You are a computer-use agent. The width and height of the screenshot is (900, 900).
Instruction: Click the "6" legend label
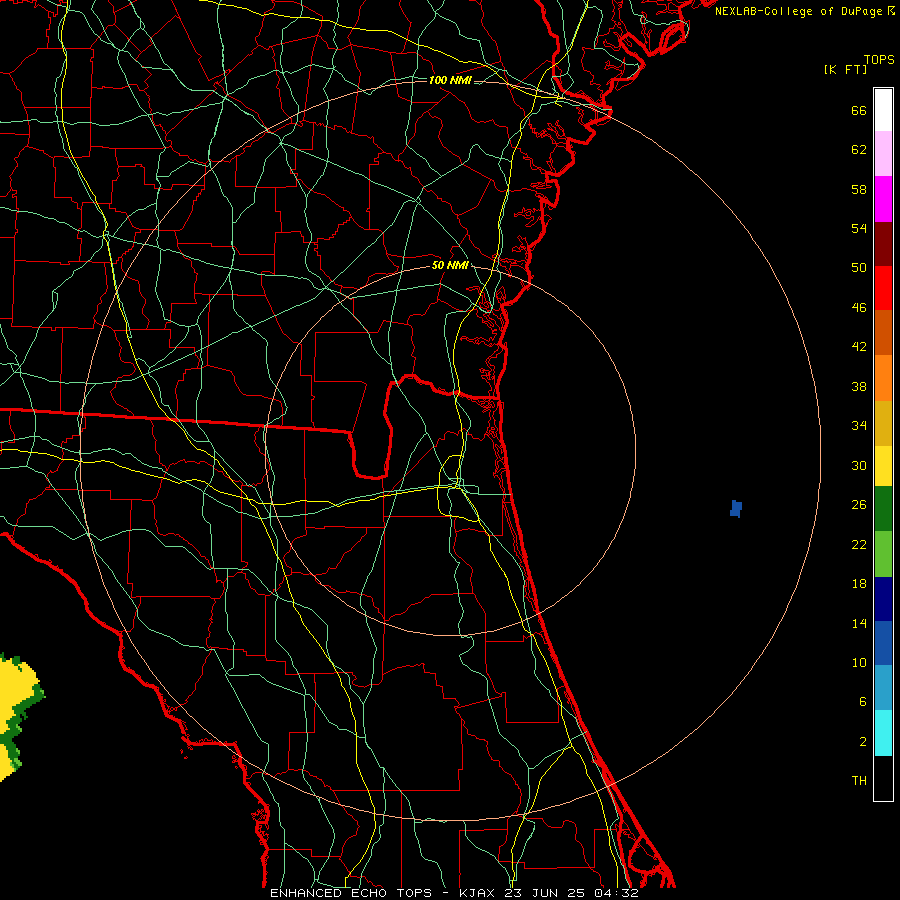click(x=863, y=702)
